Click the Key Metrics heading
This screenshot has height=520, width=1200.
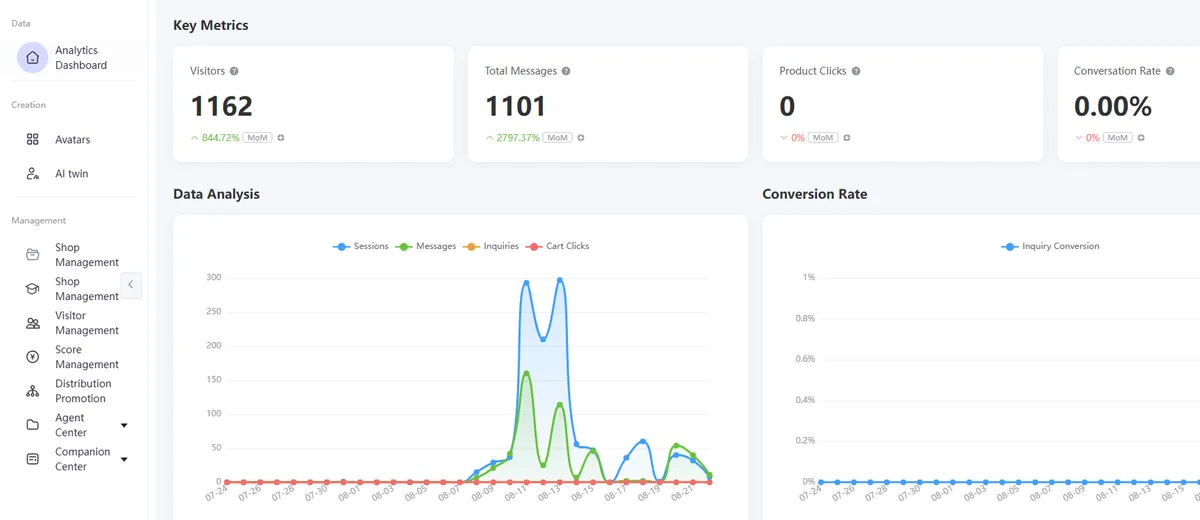click(211, 25)
